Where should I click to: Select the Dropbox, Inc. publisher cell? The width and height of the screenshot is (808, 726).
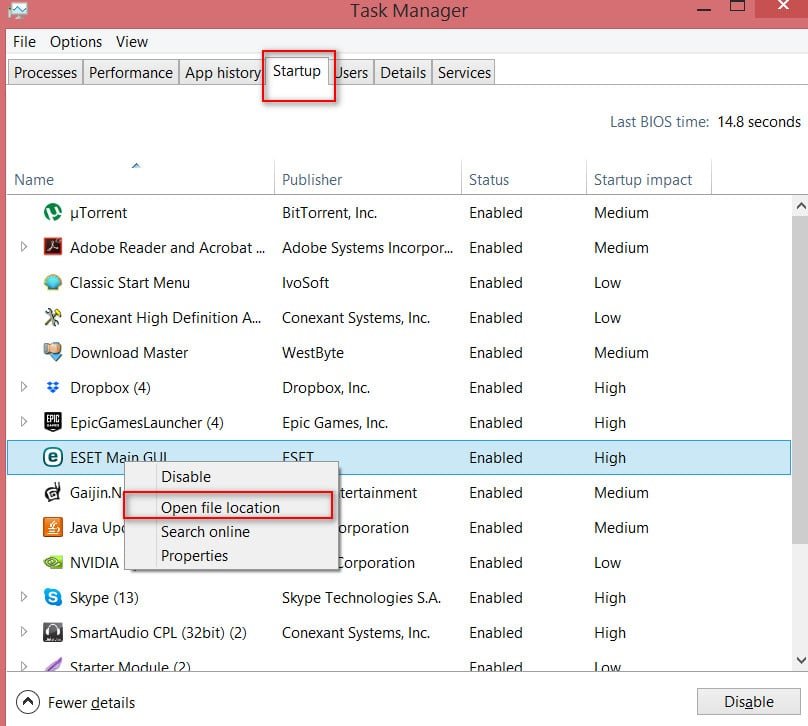(x=326, y=387)
